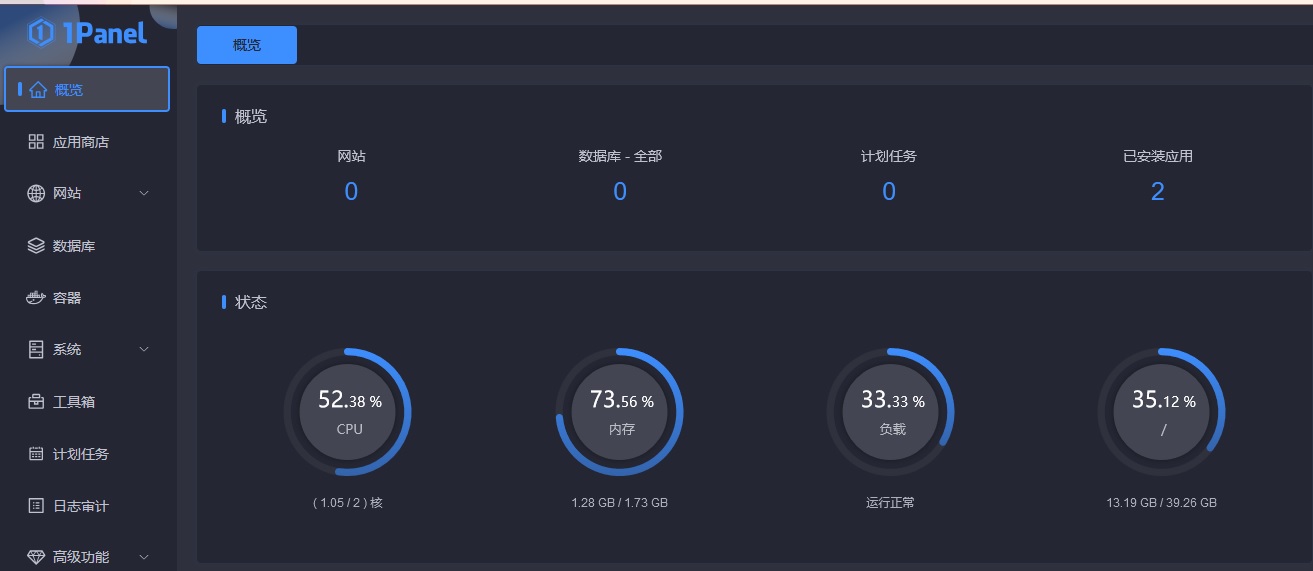Click the 状态 section heading
The width and height of the screenshot is (1313, 571).
(251, 302)
